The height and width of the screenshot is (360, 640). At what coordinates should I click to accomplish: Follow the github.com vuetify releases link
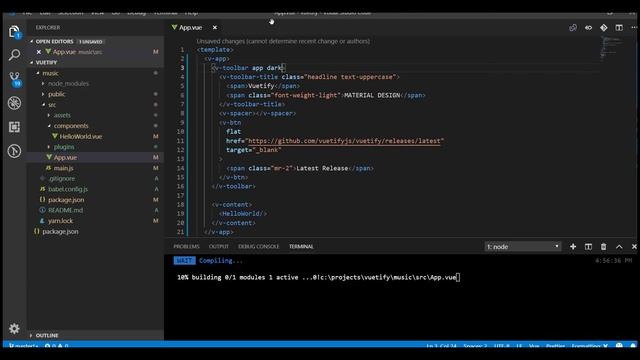(344, 141)
